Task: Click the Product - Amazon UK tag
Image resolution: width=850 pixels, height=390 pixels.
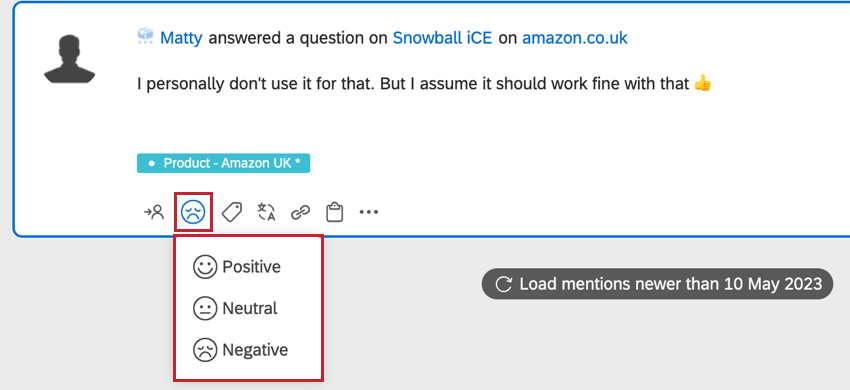Action: (x=223, y=163)
